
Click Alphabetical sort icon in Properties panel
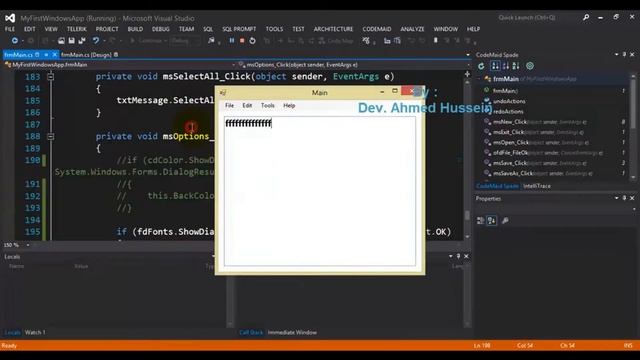tap(491, 220)
